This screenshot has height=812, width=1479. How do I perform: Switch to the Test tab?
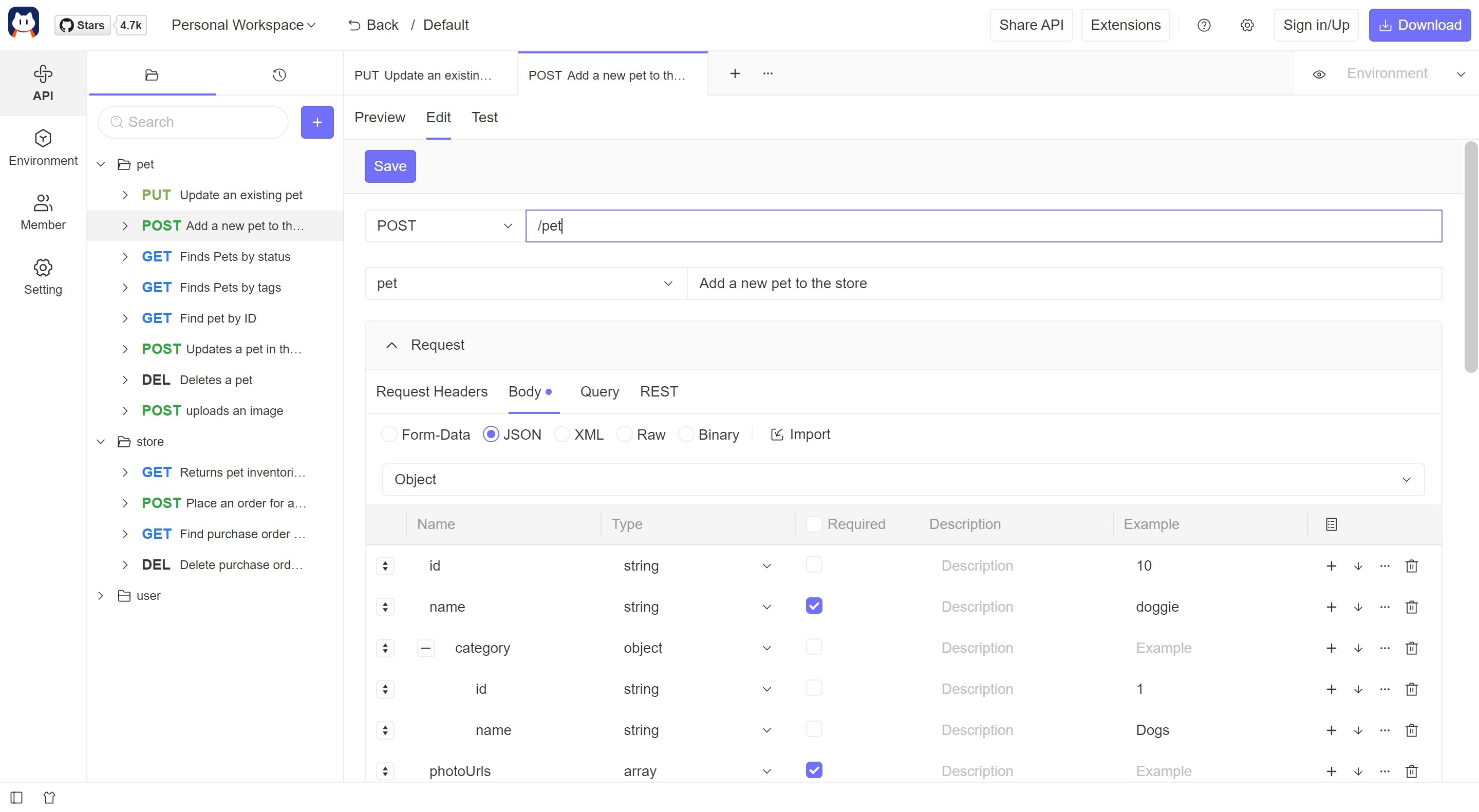pos(484,118)
